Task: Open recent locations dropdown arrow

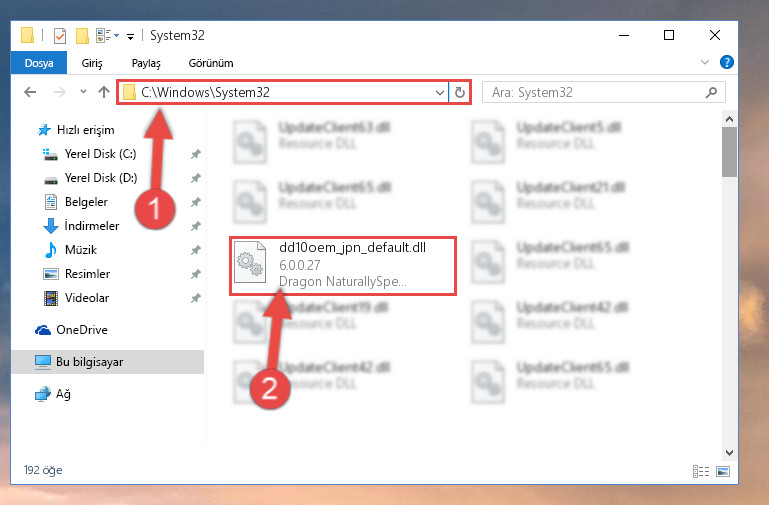Action: click(x=83, y=92)
